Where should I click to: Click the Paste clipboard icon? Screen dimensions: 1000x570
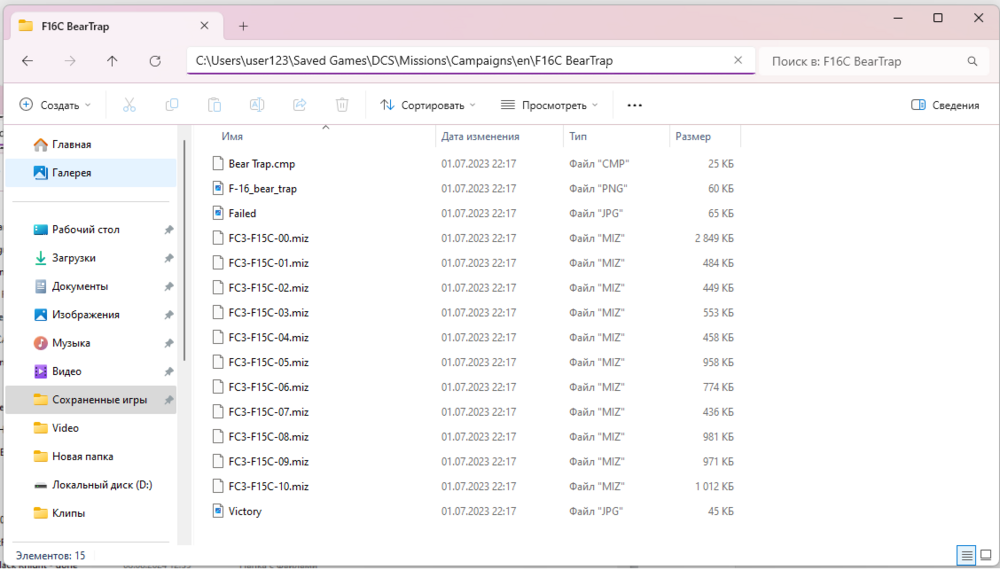tap(214, 105)
